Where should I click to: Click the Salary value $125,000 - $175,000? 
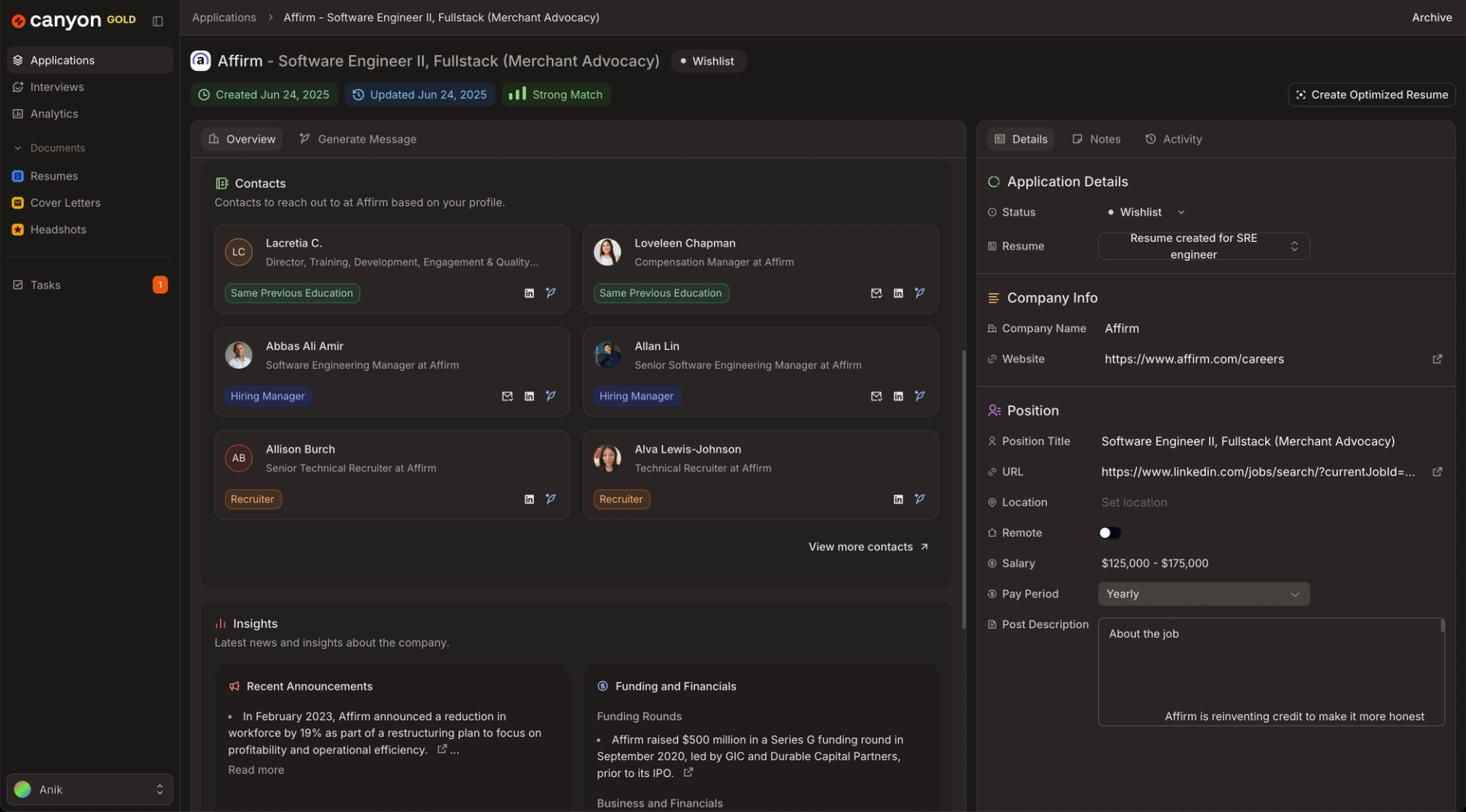(x=1154, y=563)
